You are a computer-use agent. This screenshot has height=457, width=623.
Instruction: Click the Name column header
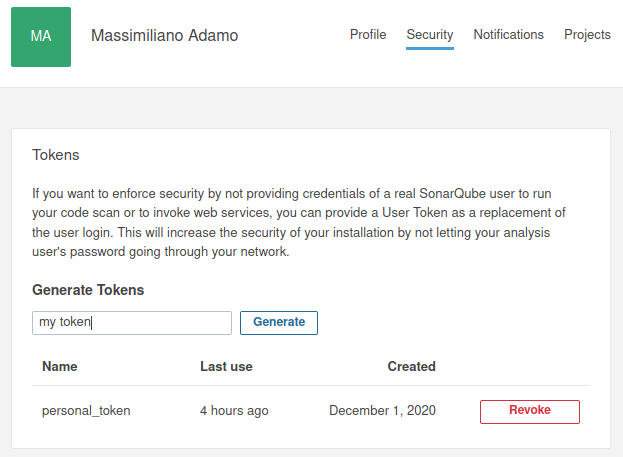pos(60,366)
